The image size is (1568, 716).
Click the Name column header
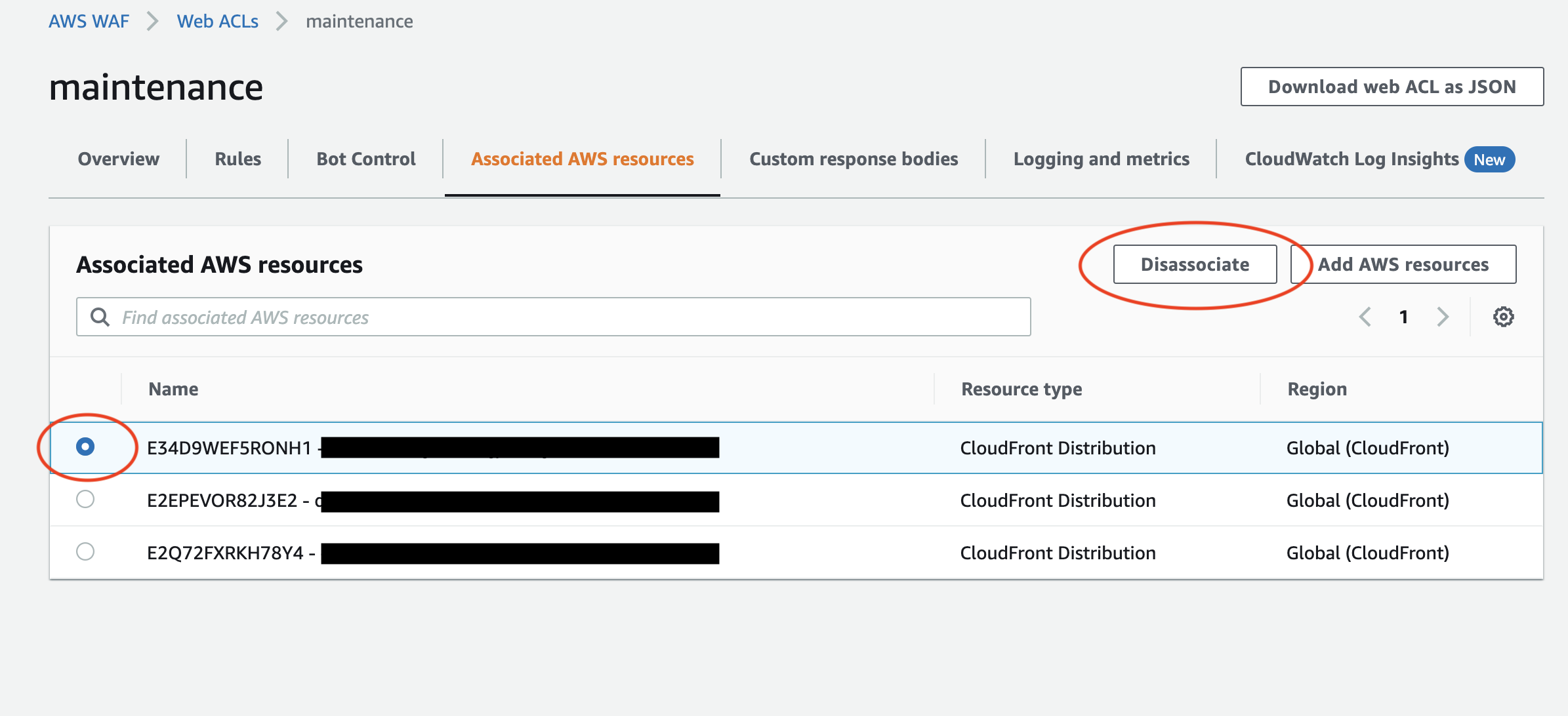(173, 389)
